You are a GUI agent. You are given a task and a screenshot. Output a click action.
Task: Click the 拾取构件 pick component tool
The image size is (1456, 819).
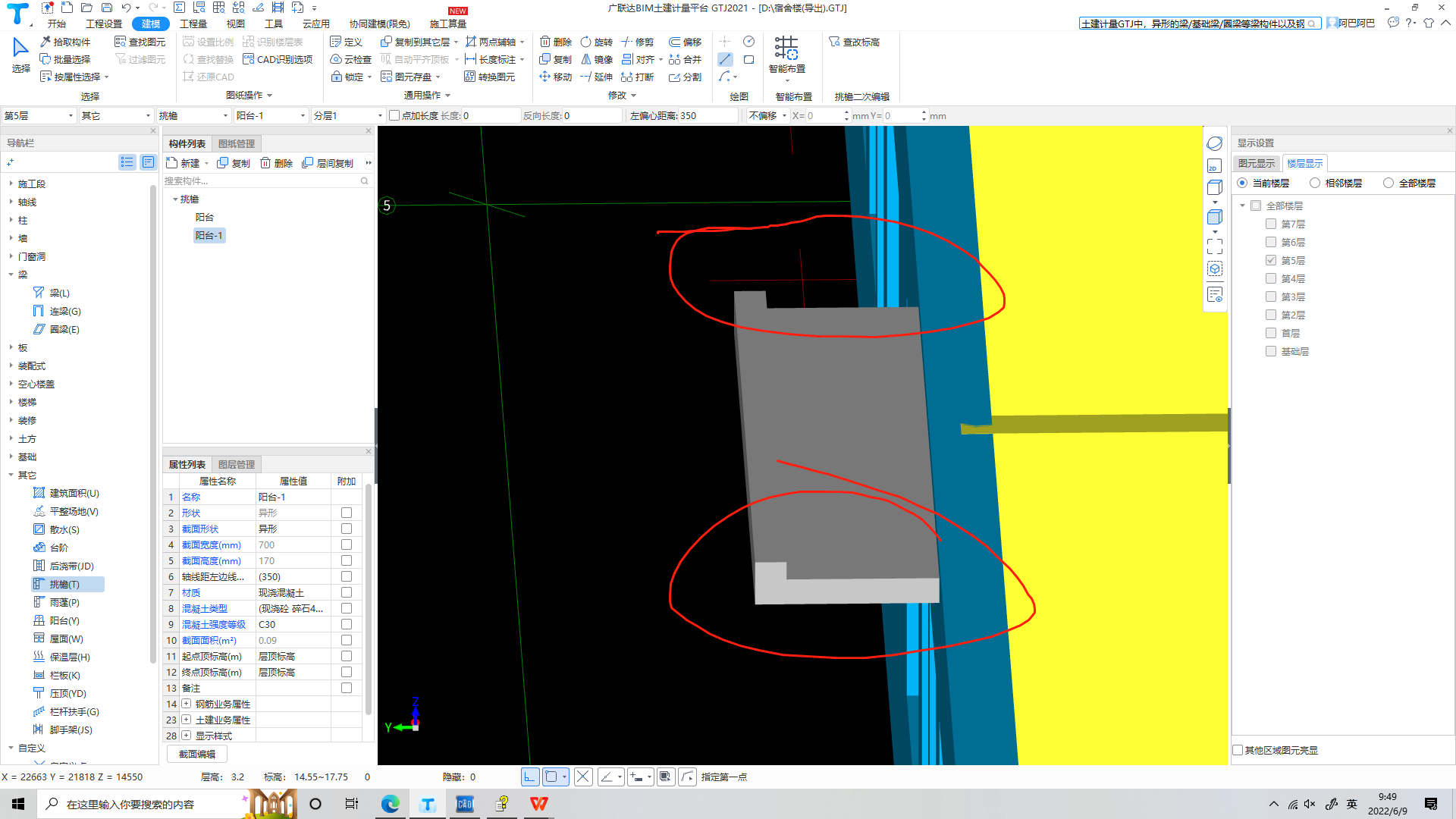point(65,42)
